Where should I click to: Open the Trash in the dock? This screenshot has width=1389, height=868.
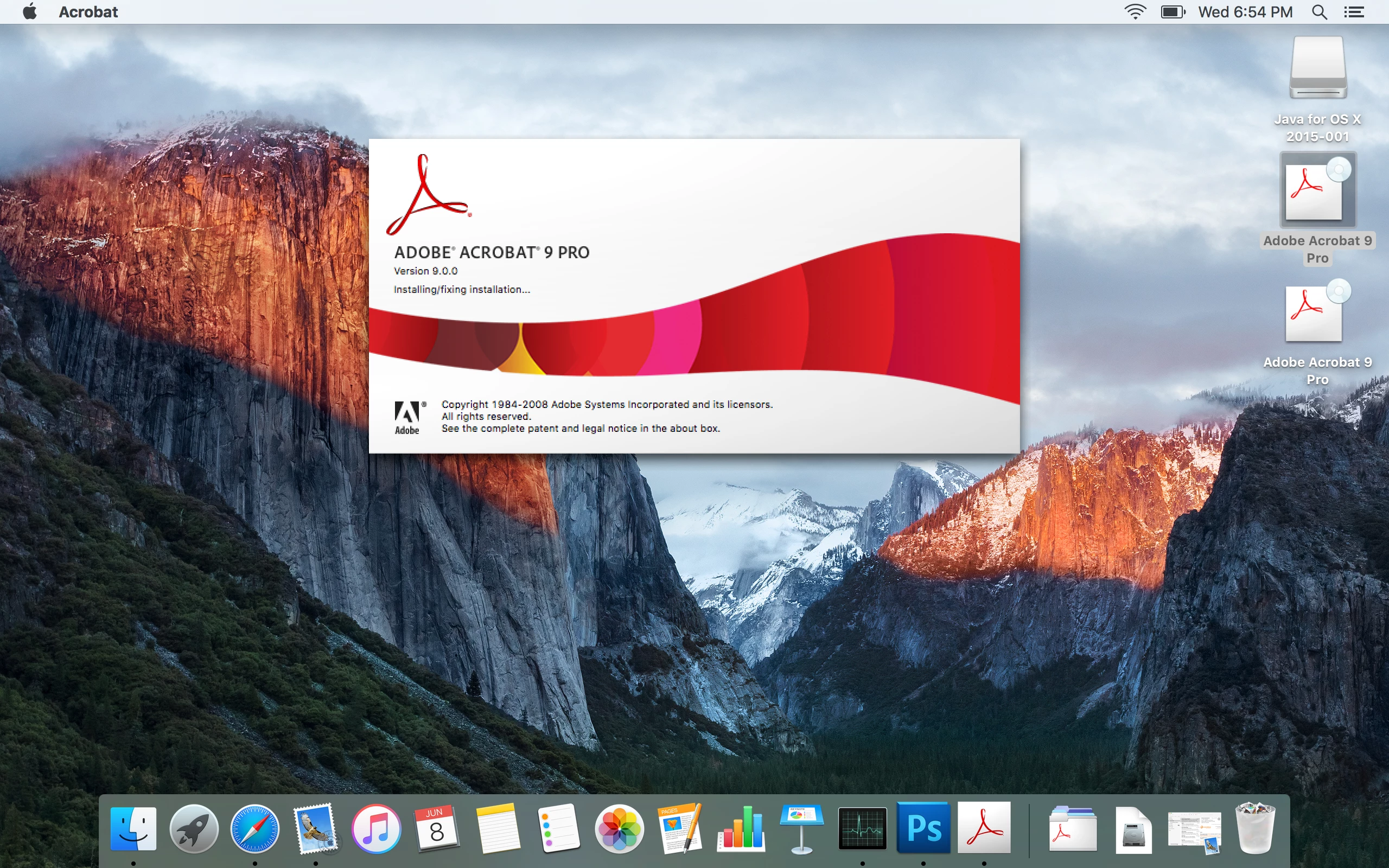pos(1254,828)
